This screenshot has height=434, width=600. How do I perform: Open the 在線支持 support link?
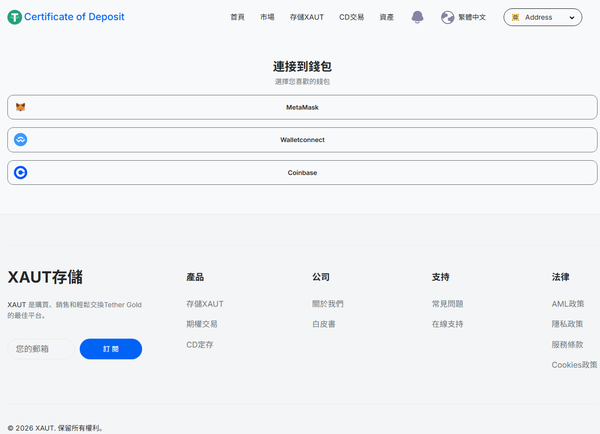click(447, 324)
